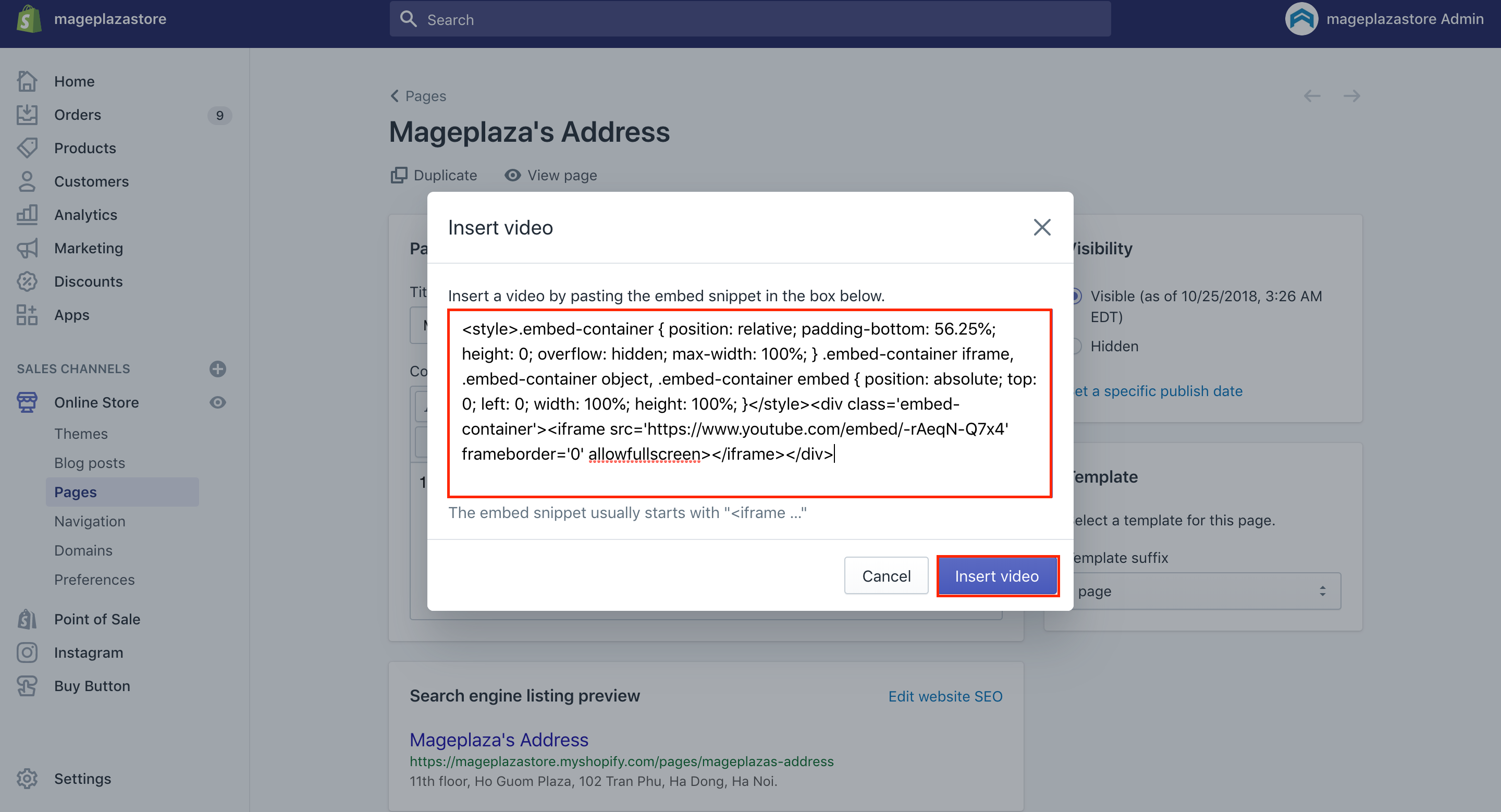Click the Online Store sales channel icon
The height and width of the screenshot is (812, 1501).
click(x=28, y=402)
